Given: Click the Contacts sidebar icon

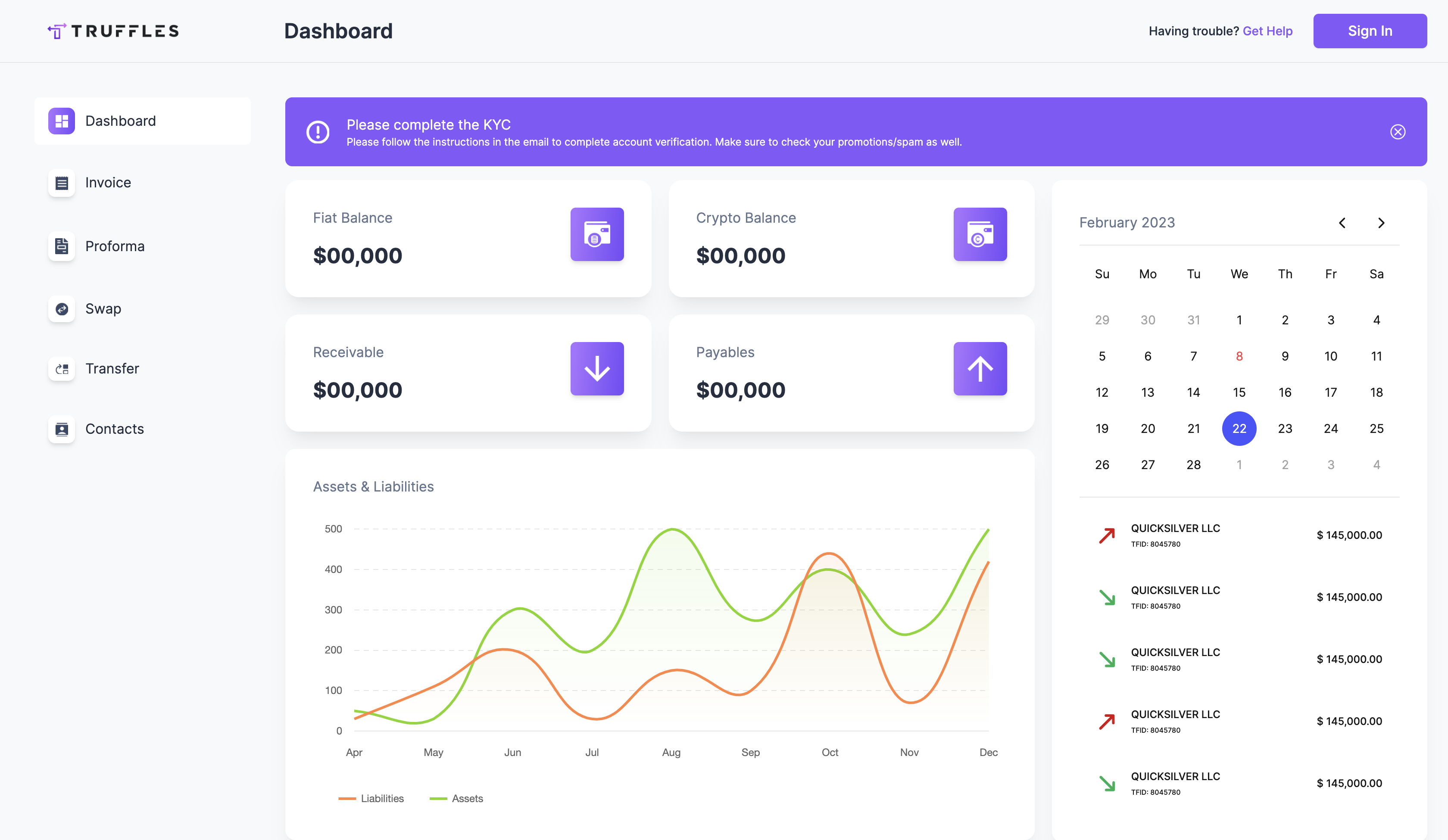Looking at the screenshot, I should tap(62, 429).
